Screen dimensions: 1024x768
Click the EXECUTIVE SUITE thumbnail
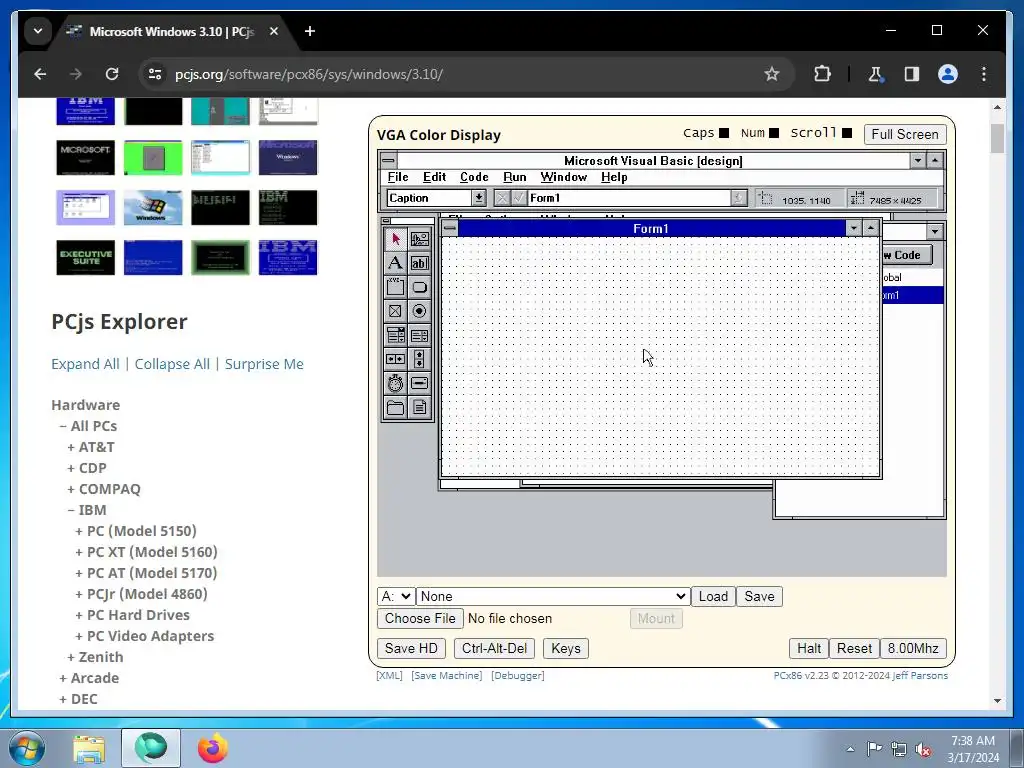pos(86,257)
